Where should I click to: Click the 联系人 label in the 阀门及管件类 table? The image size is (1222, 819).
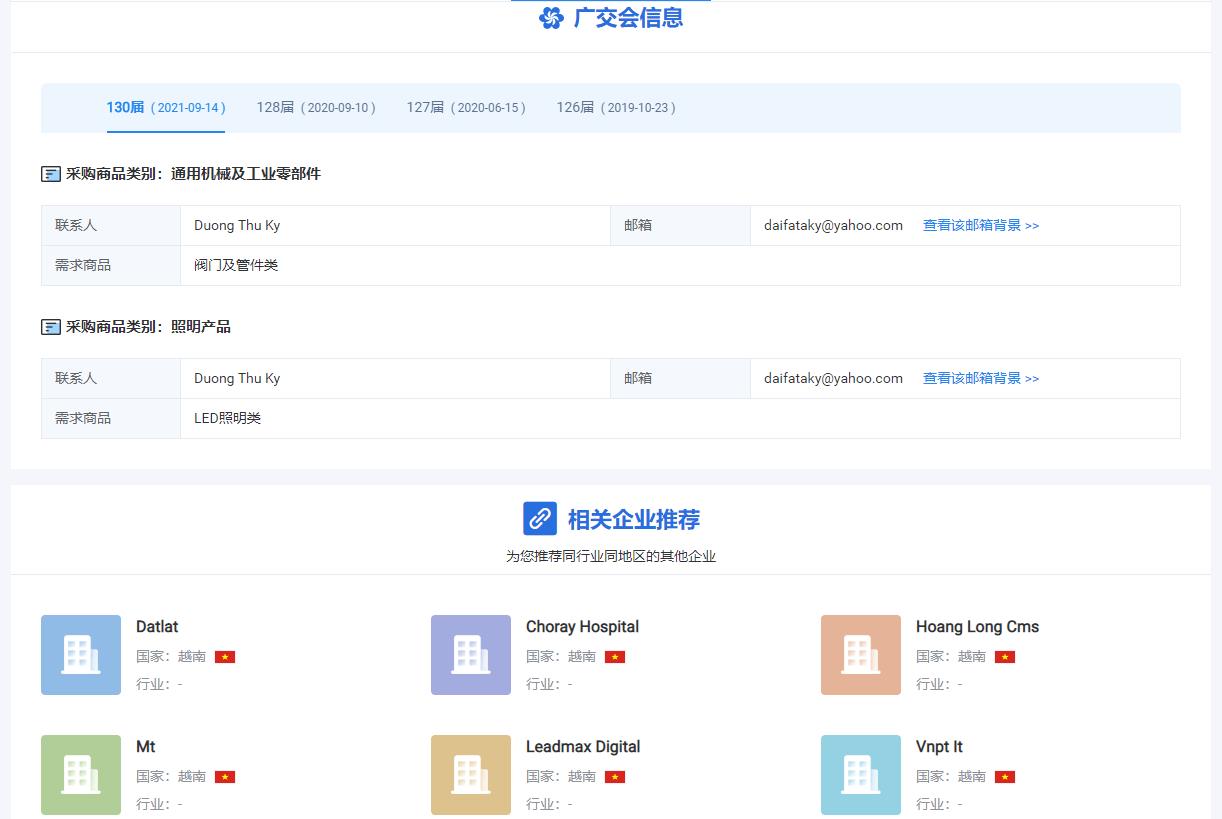[x=76, y=226]
